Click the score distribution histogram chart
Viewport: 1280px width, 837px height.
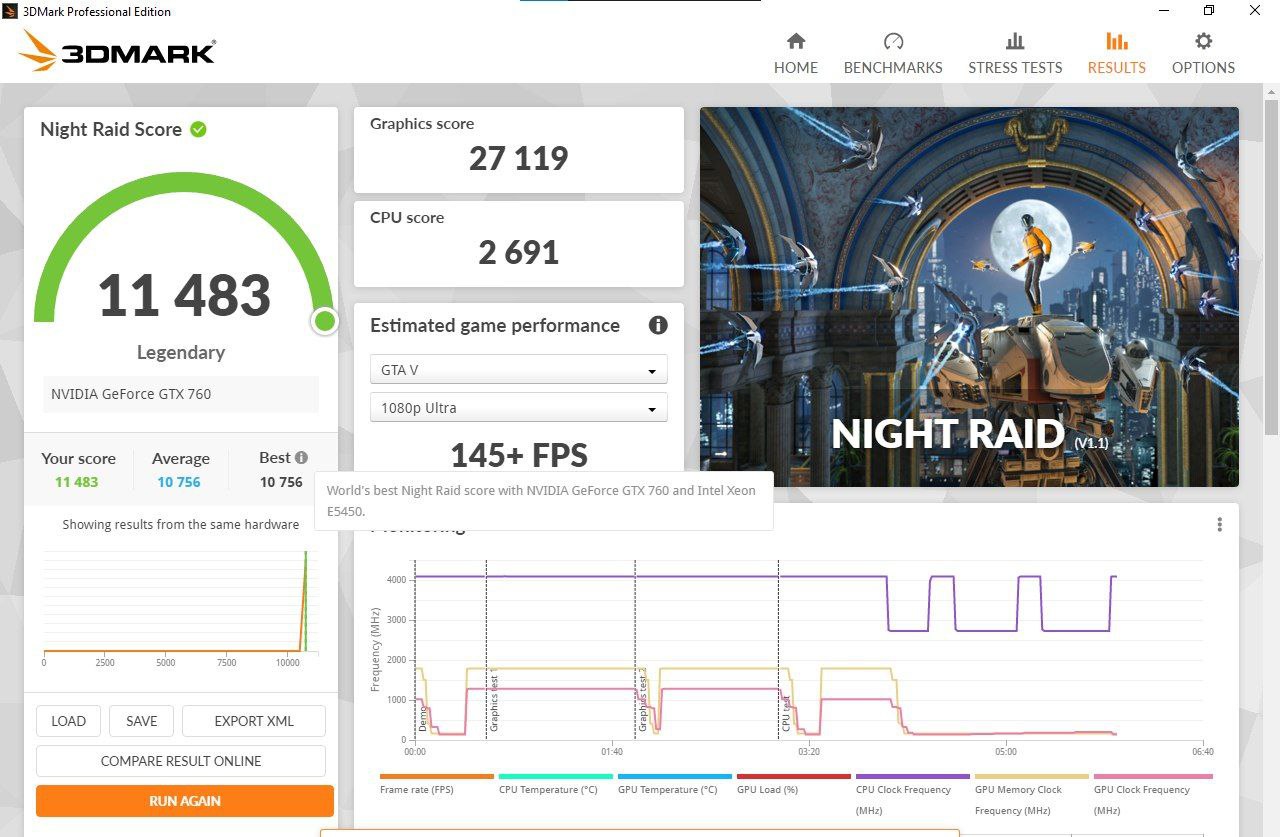tap(180, 602)
